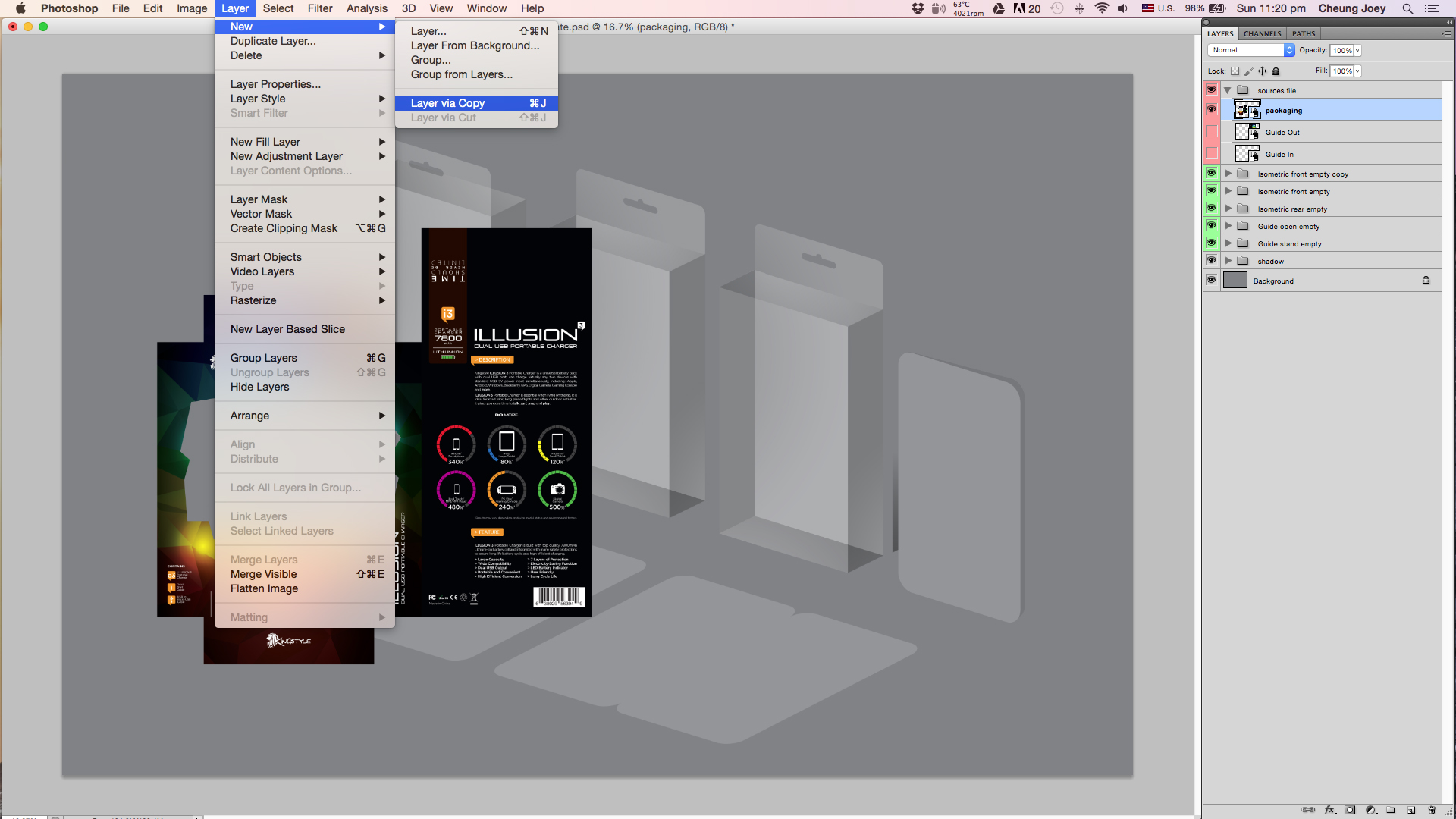The width and height of the screenshot is (1456, 819).
Task: Choose Layer via Copy
Action: coord(477,103)
